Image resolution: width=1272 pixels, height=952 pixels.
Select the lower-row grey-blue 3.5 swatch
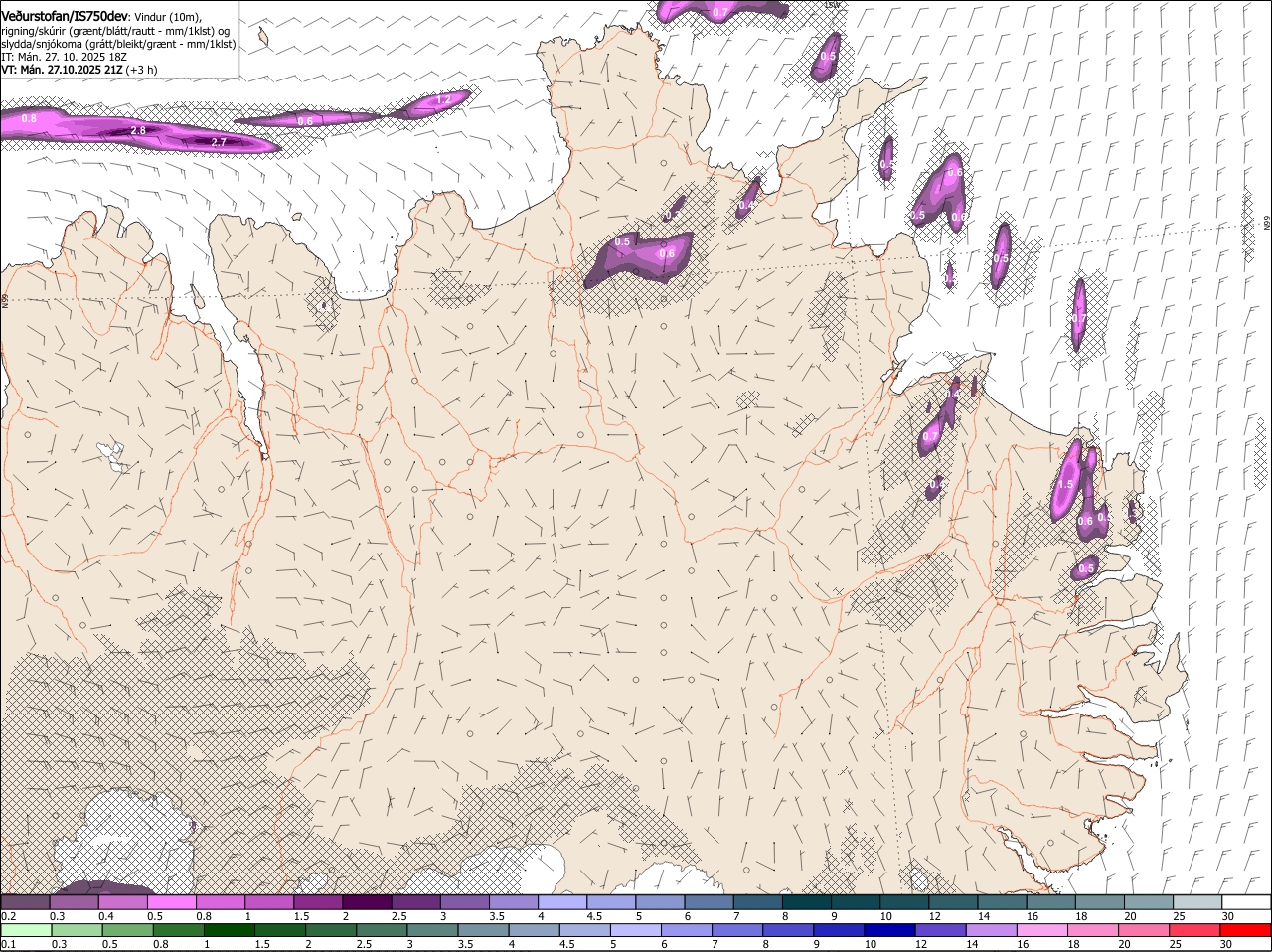[483, 930]
